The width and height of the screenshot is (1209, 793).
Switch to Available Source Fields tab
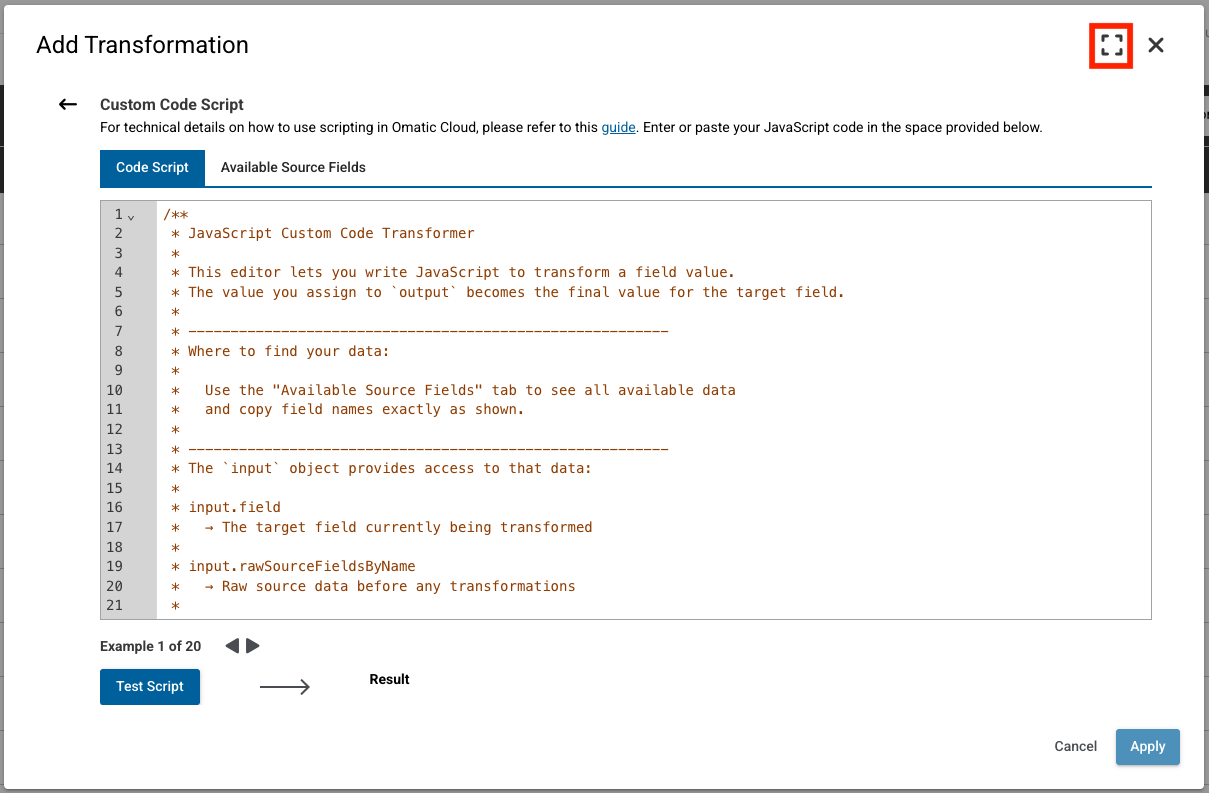tap(293, 168)
